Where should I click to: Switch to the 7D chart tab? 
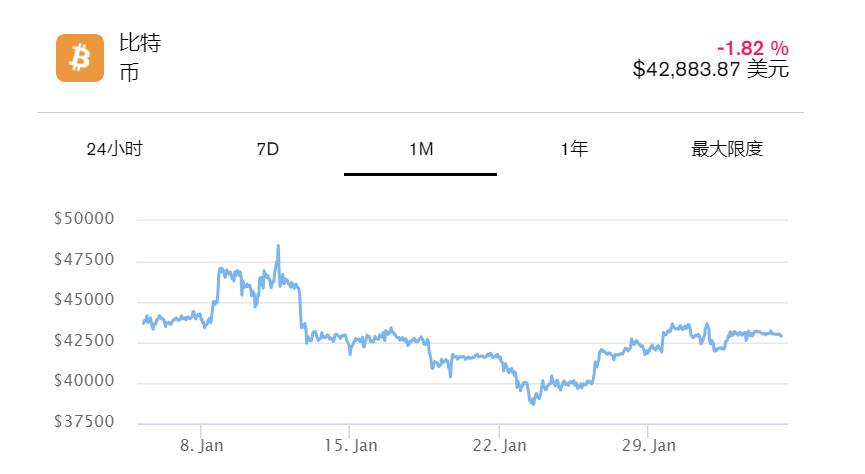pos(267,149)
